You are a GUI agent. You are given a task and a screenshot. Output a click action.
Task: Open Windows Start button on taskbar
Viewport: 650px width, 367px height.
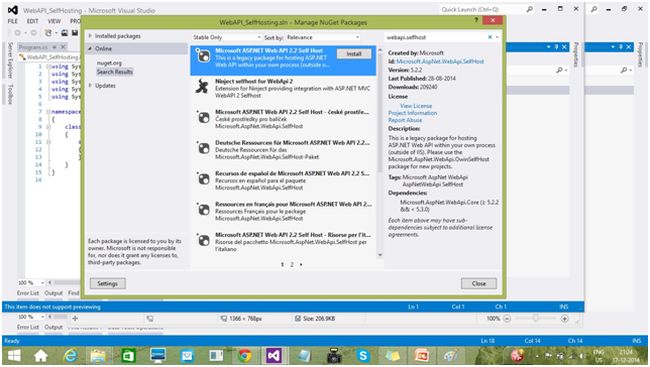15,355
